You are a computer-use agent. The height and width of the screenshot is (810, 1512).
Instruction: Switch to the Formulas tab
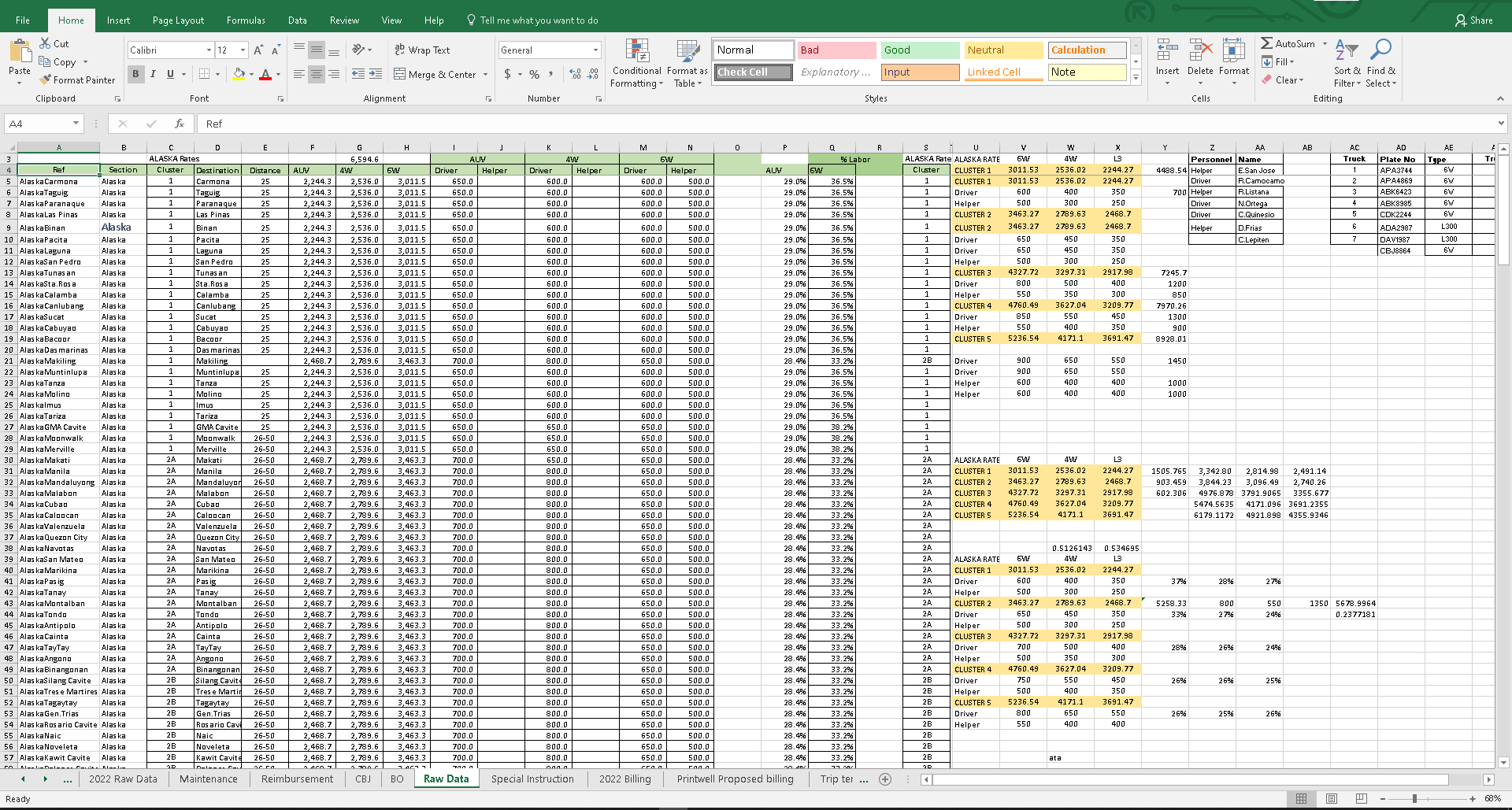click(x=246, y=20)
